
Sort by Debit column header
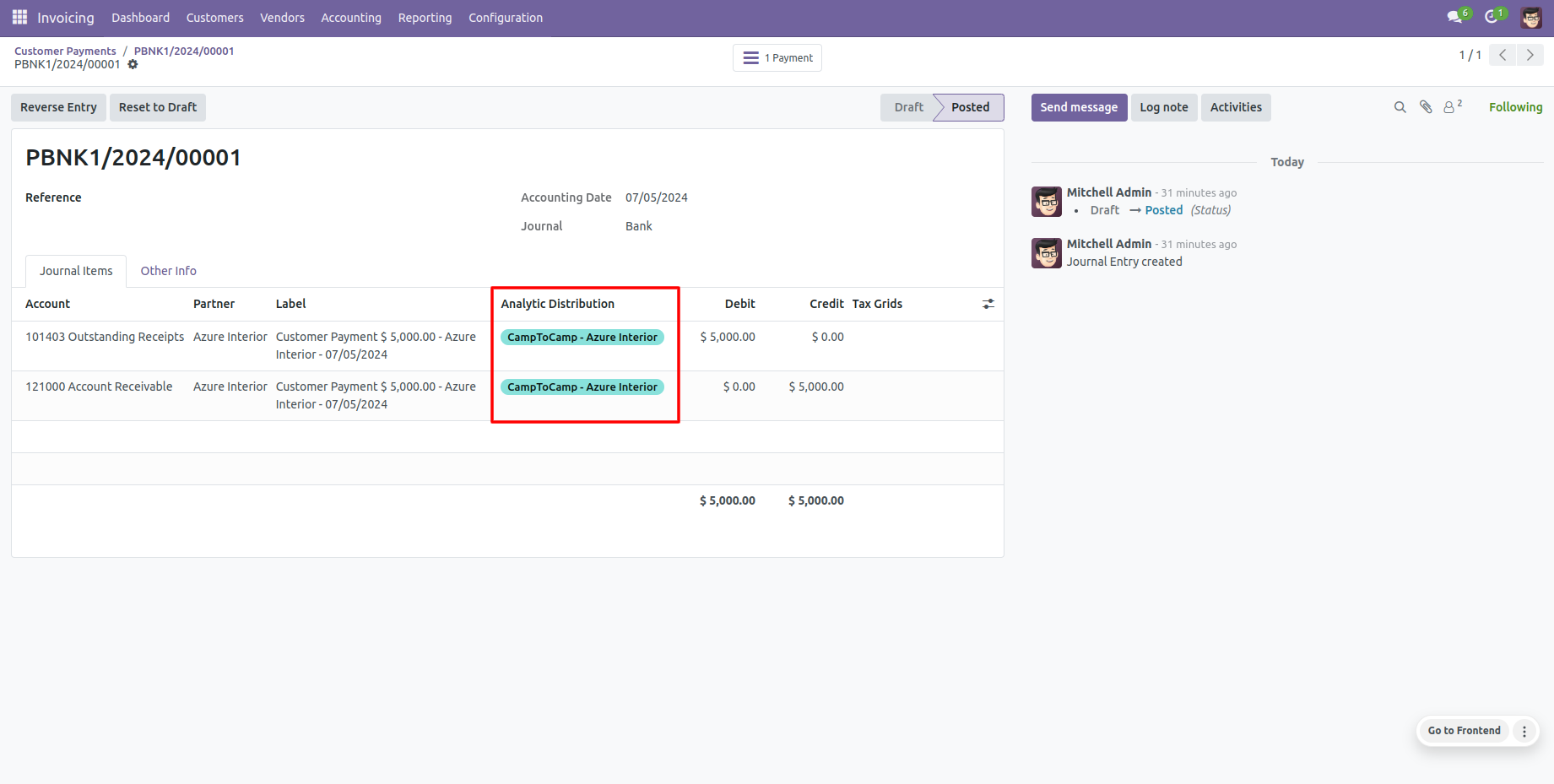pyautogui.click(x=739, y=304)
